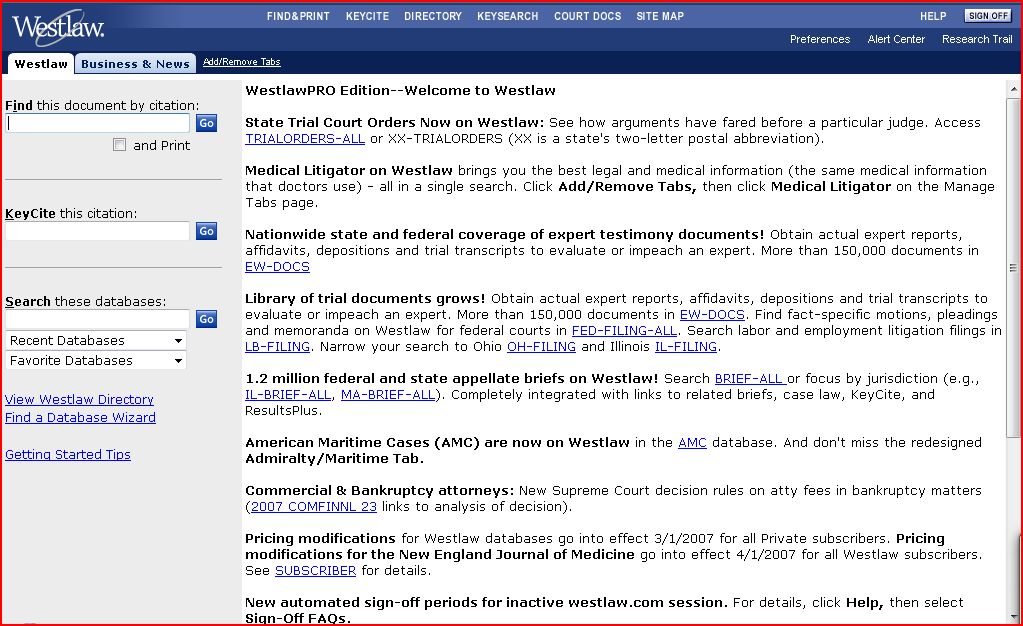The height and width of the screenshot is (626, 1023).
Task: Click the Add/Remove Tabs link
Action: click(x=241, y=62)
